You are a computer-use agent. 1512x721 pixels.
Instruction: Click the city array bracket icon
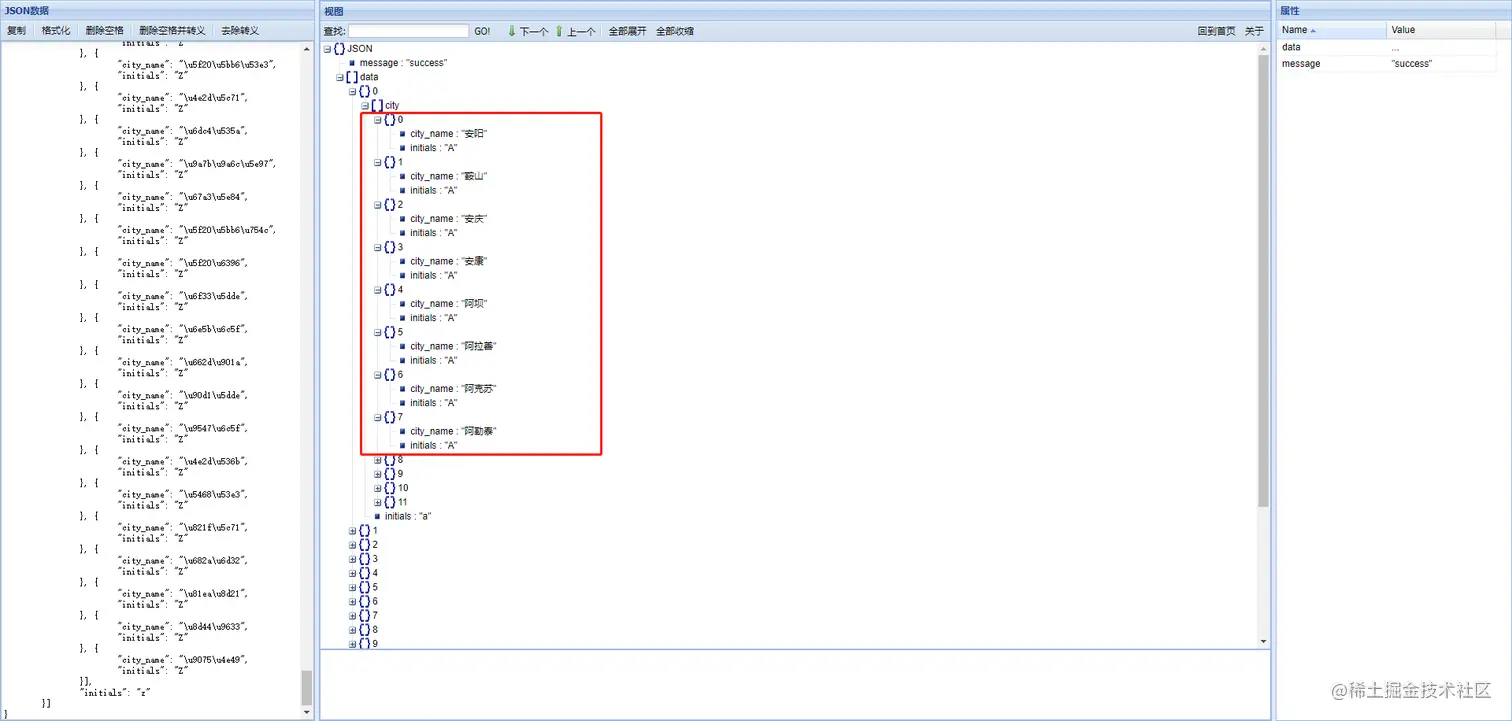pyautogui.click(x=377, y=105)
